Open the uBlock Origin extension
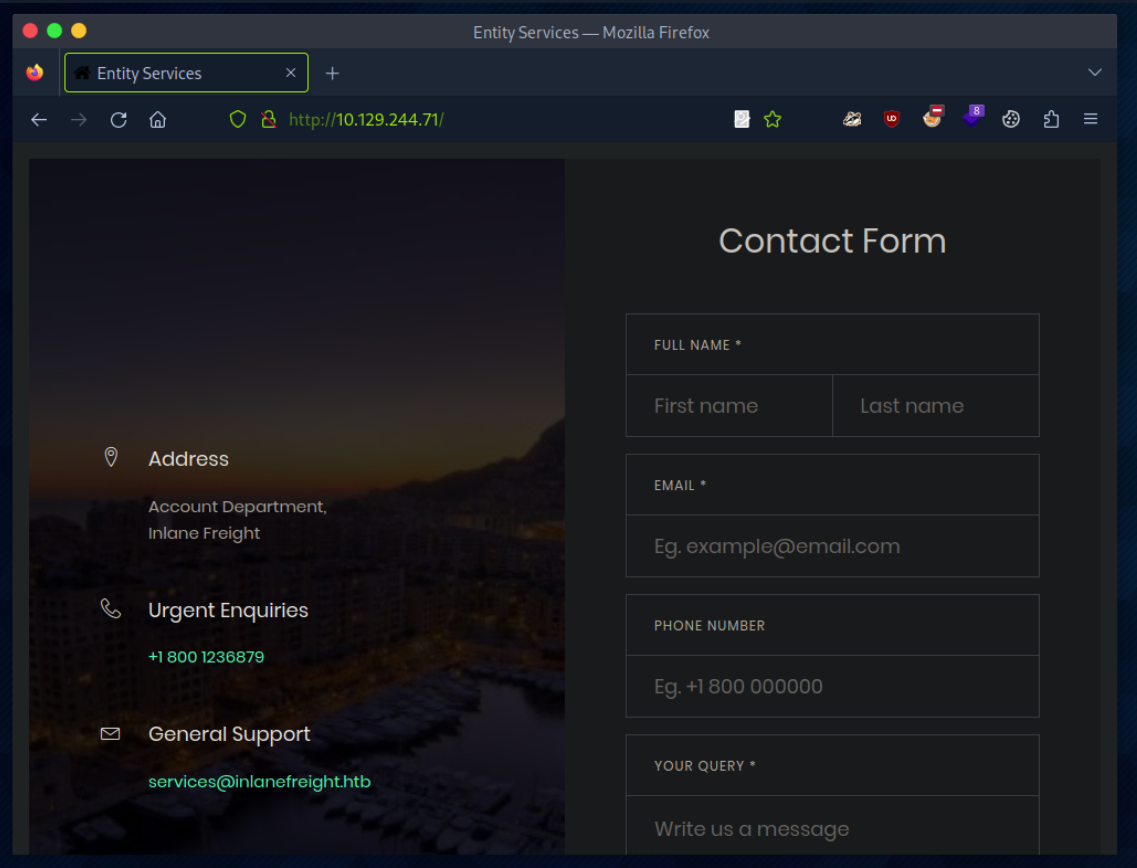Viewport: 1137px width, 868px height. [891, 120]
